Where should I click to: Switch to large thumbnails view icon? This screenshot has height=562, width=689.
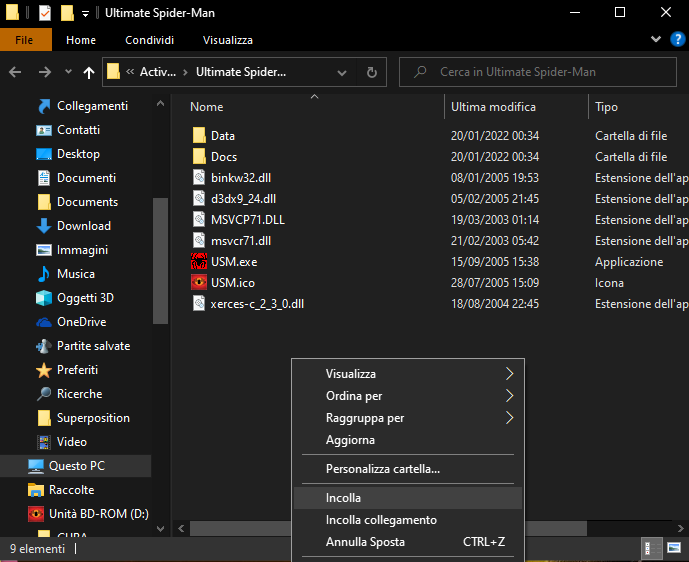tap(674, 548)
